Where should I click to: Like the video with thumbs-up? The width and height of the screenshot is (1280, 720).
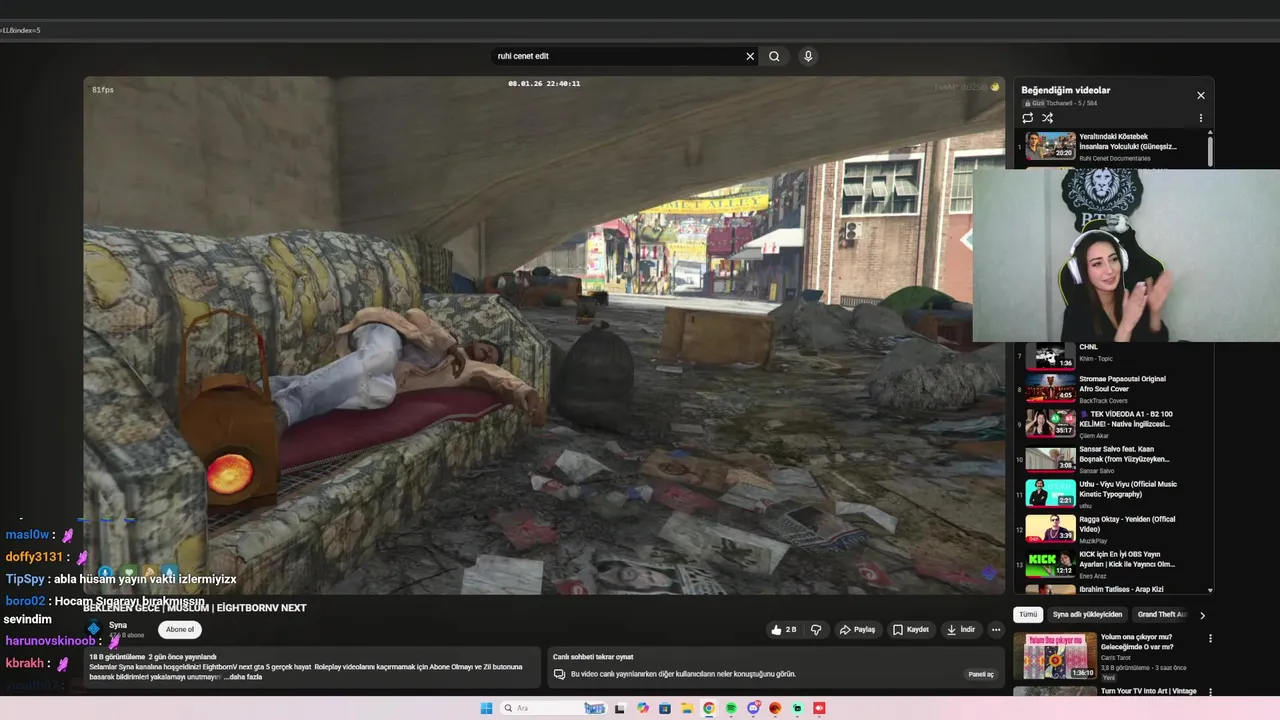(783, 630)
